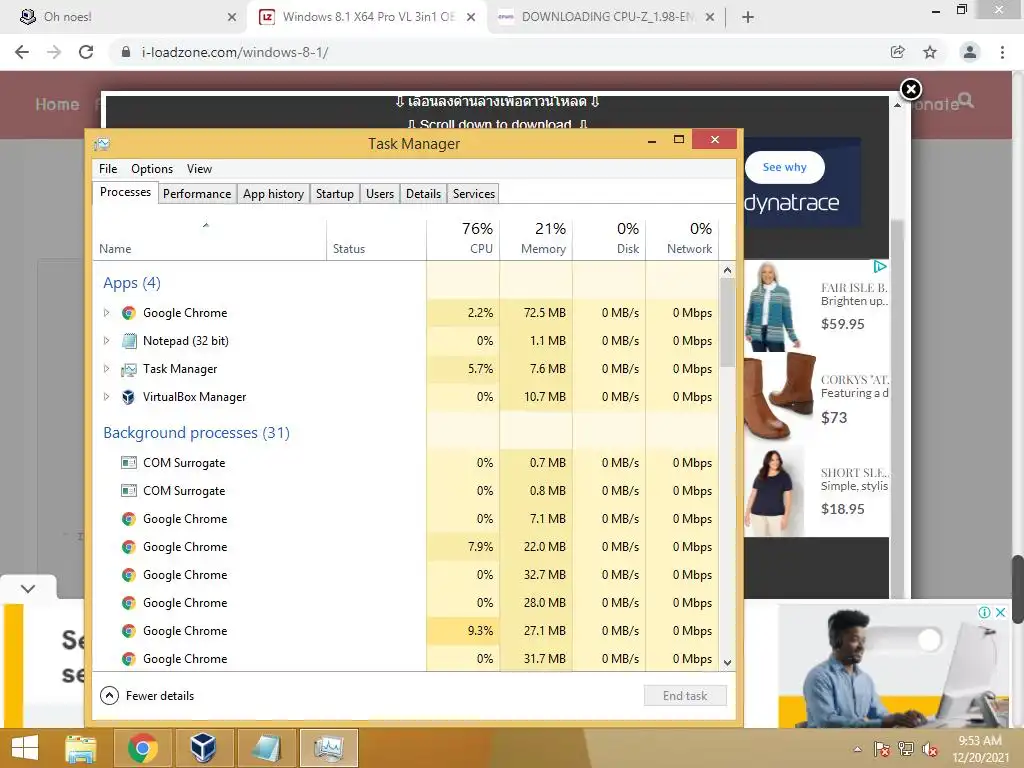View site info lock icon
Image resolution: width=1024 pixels, height=768 pixels.
126,52
